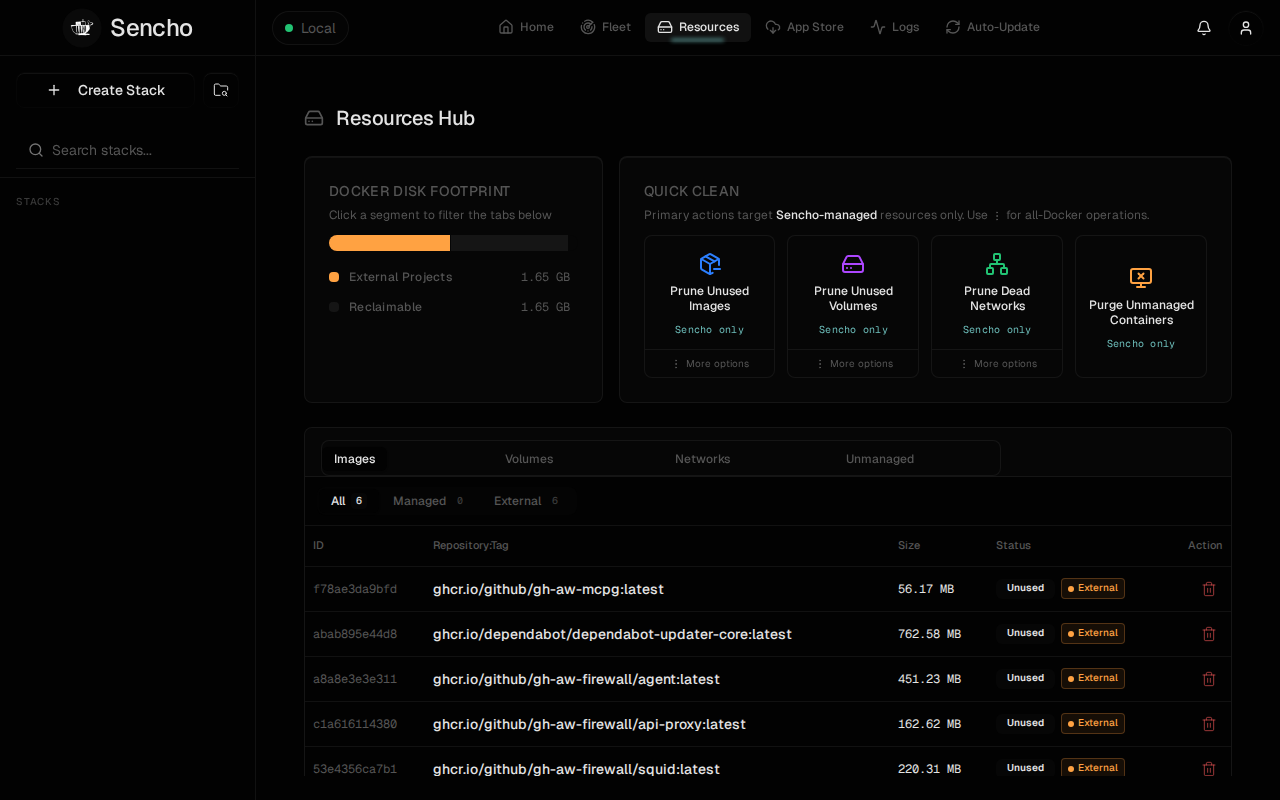Click Create Stack button
This screenshot has width=1280, height=800.
click(x=105, y=90)
